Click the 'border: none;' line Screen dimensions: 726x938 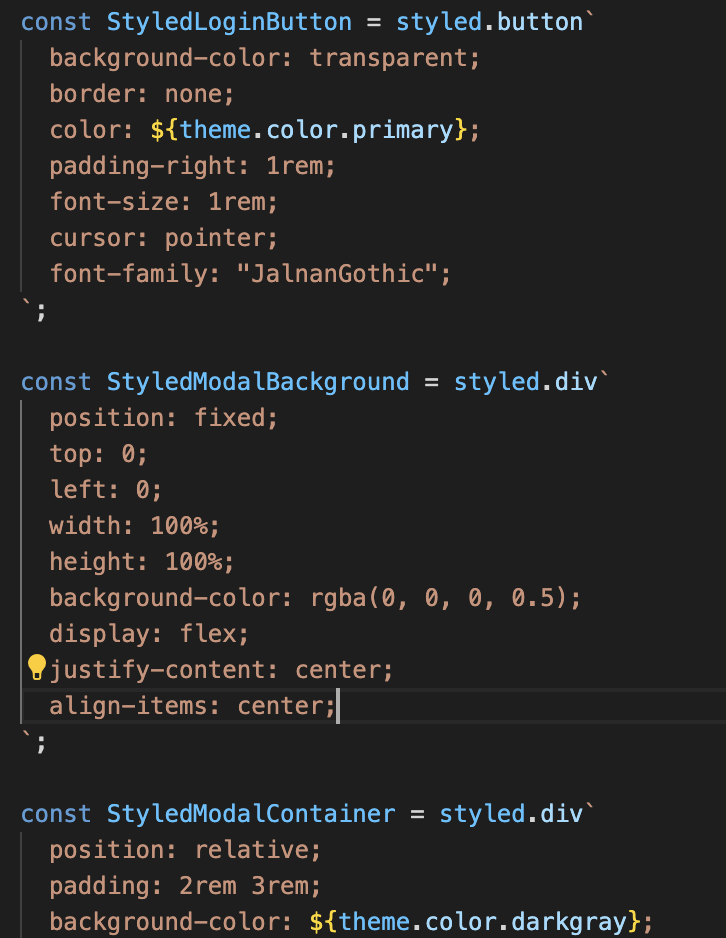[142, 95]
